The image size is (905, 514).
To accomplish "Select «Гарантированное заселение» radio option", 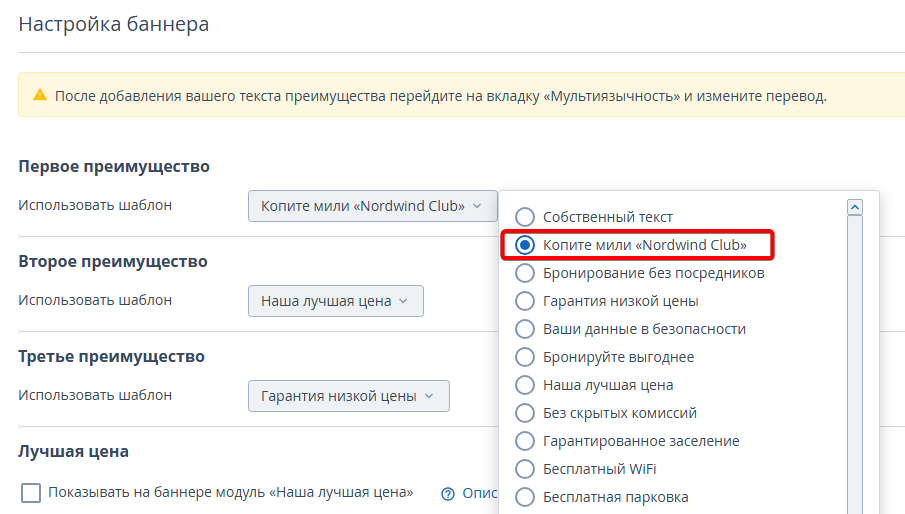I will pyautogui.click(x=525, y=441).
